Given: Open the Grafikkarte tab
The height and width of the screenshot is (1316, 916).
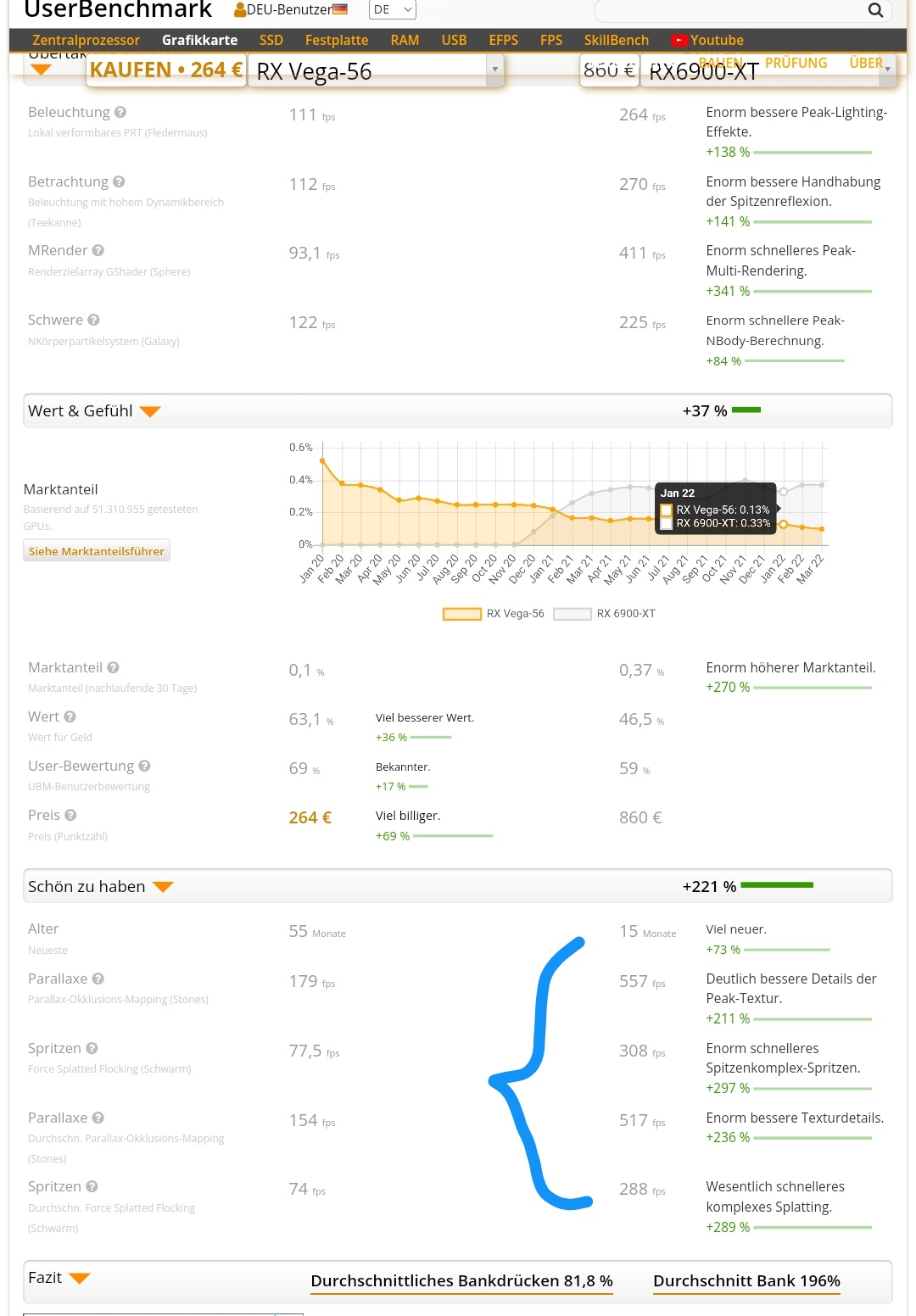Looking at the screenshot, I should 199,40.
